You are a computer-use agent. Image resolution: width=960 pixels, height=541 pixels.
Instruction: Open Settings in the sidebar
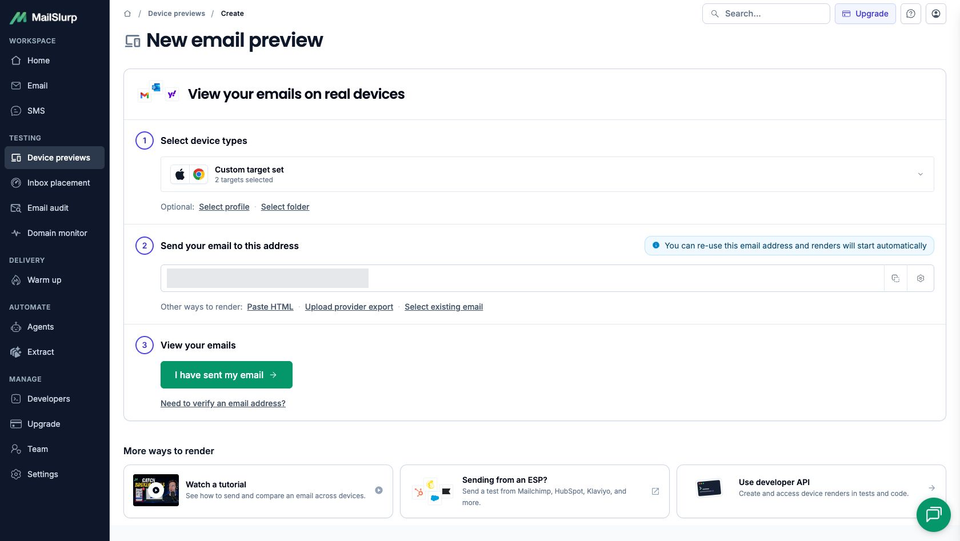coord(54,474)
